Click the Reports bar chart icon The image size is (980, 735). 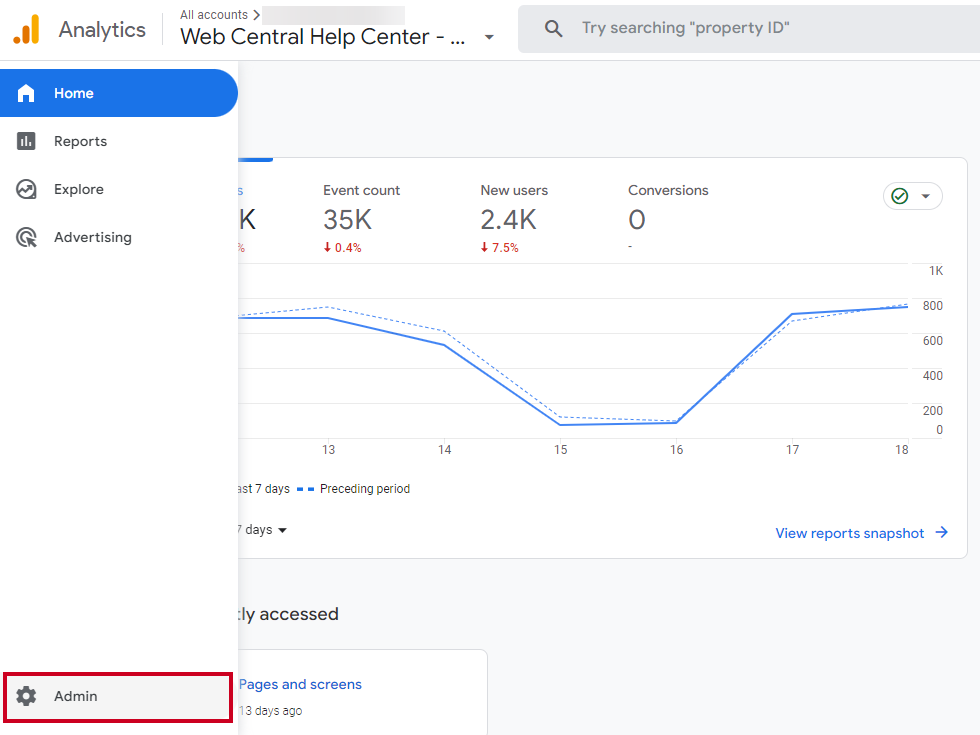[x=26, y=141]
